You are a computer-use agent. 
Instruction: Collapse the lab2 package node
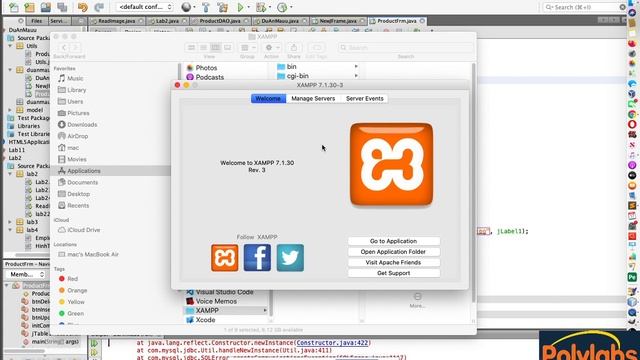click(10, 174)
